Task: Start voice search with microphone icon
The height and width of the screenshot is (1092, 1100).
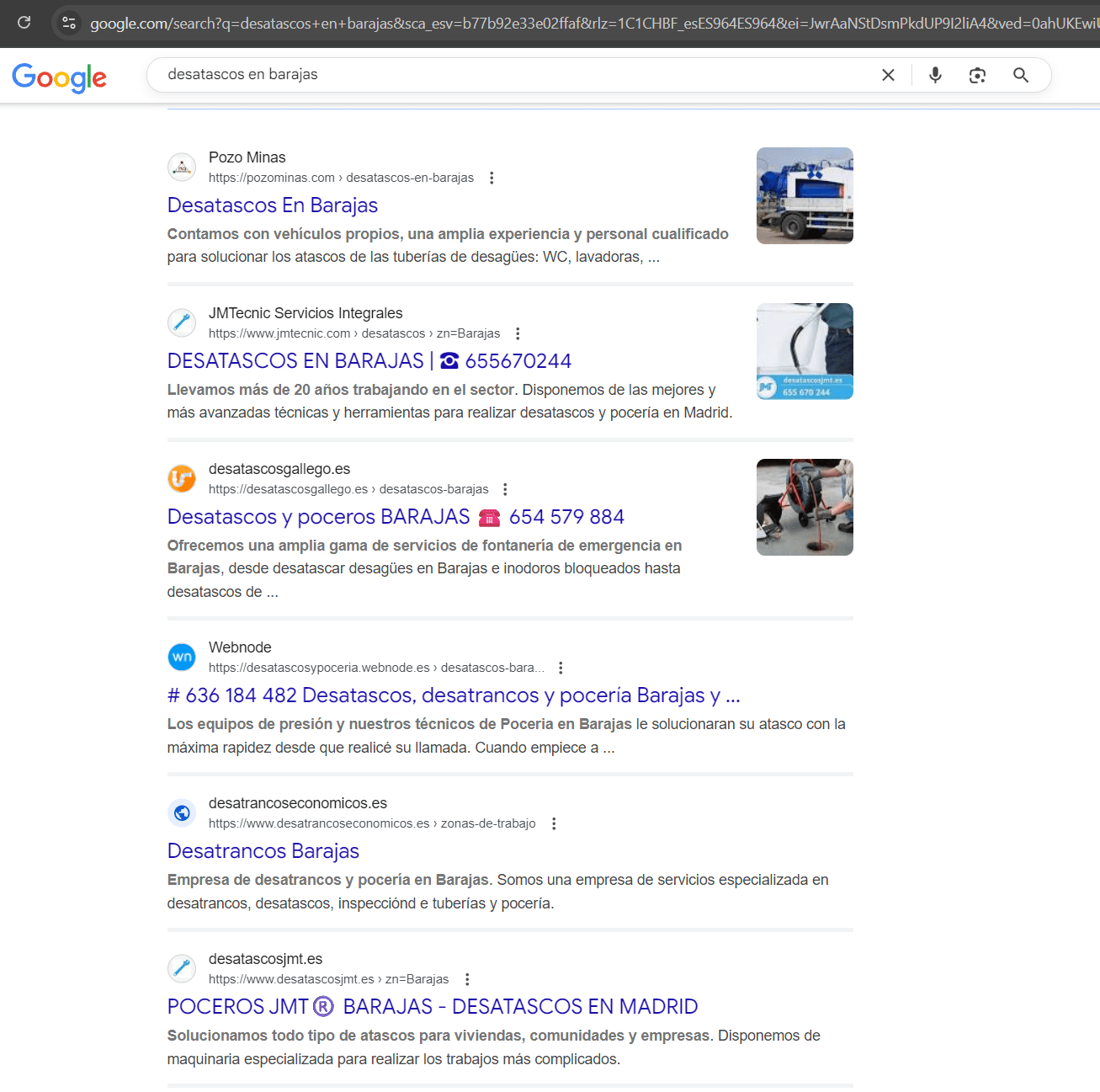Action: tap(935, 75)
